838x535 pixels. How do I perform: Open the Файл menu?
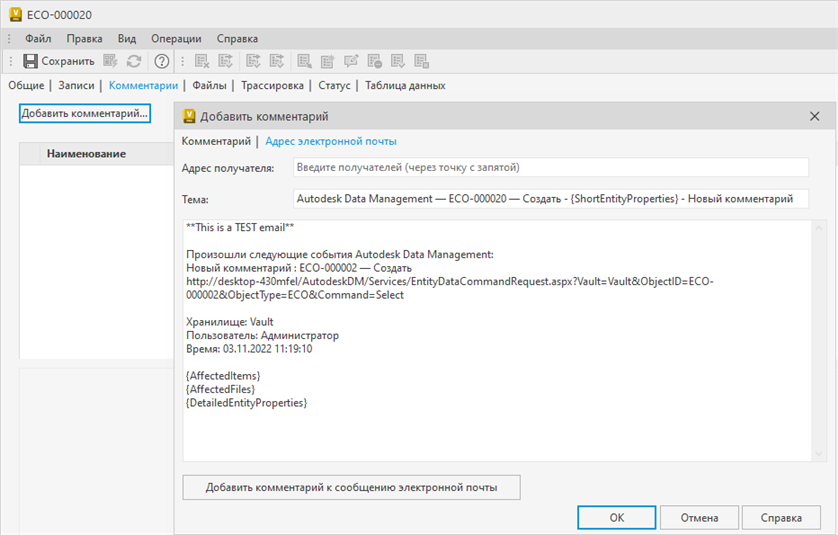click(38, 38)
